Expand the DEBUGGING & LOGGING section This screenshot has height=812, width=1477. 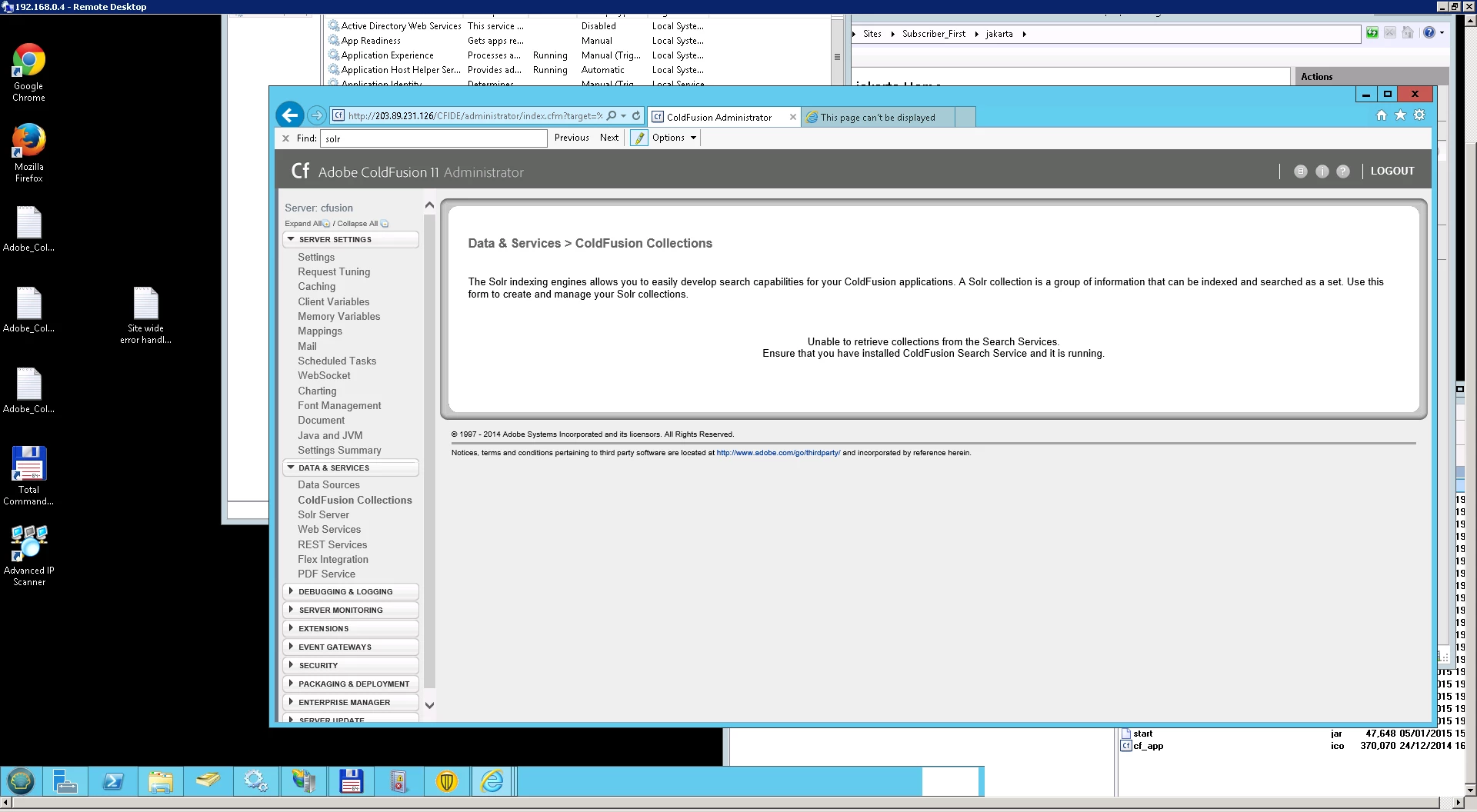pos(351,591)
